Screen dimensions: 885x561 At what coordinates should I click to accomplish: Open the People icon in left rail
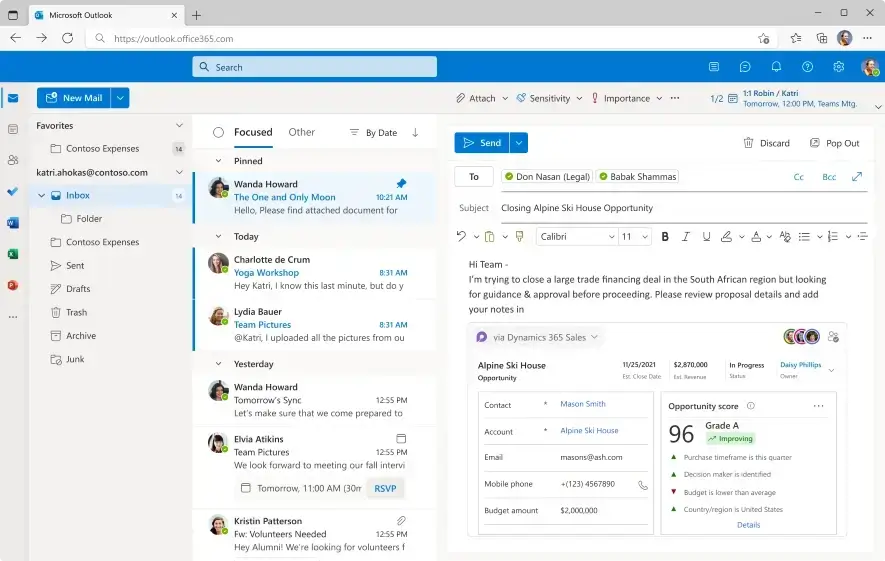[13, 160]
